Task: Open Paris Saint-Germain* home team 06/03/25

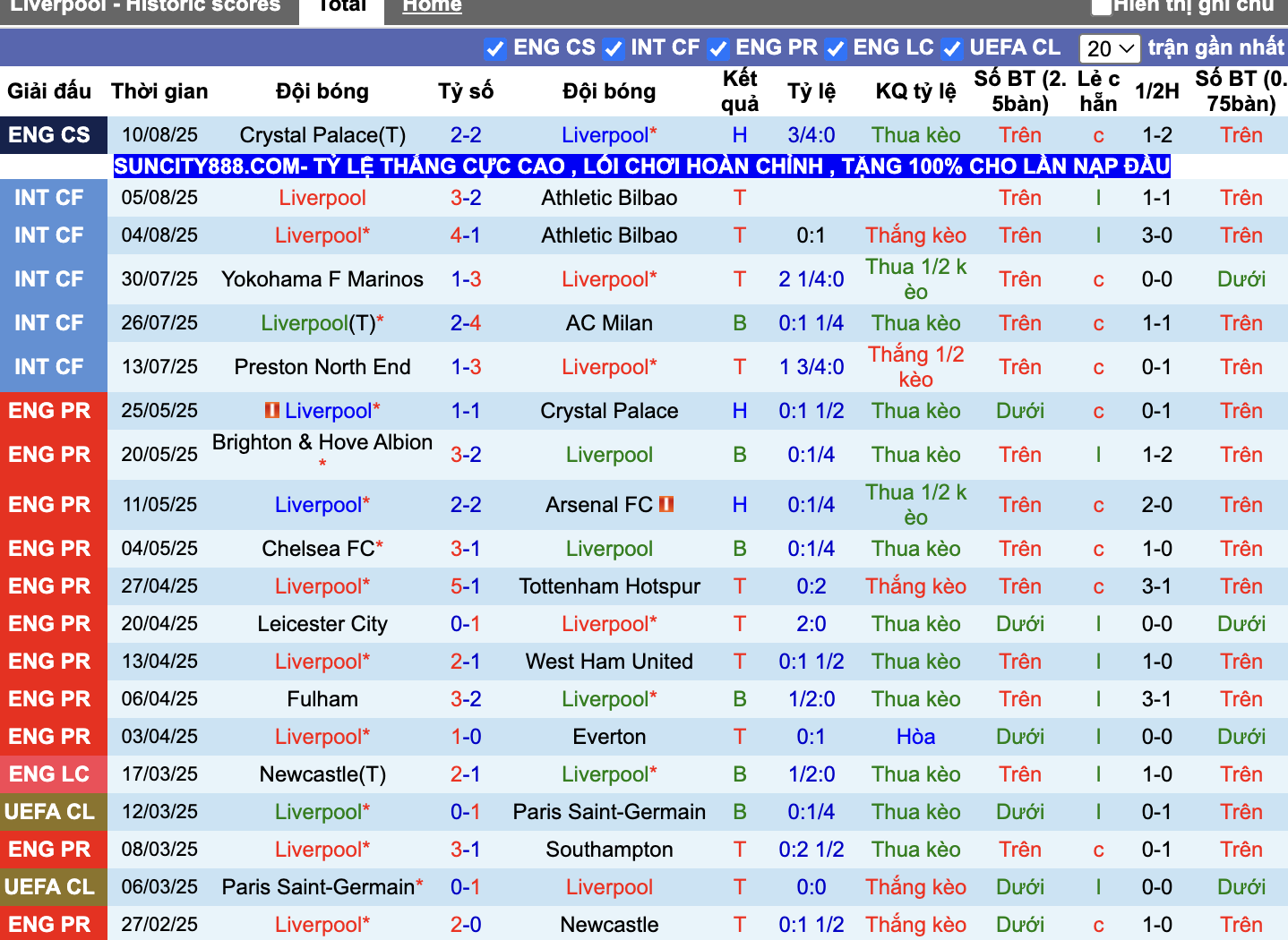Action: click(x=322, y=887)
